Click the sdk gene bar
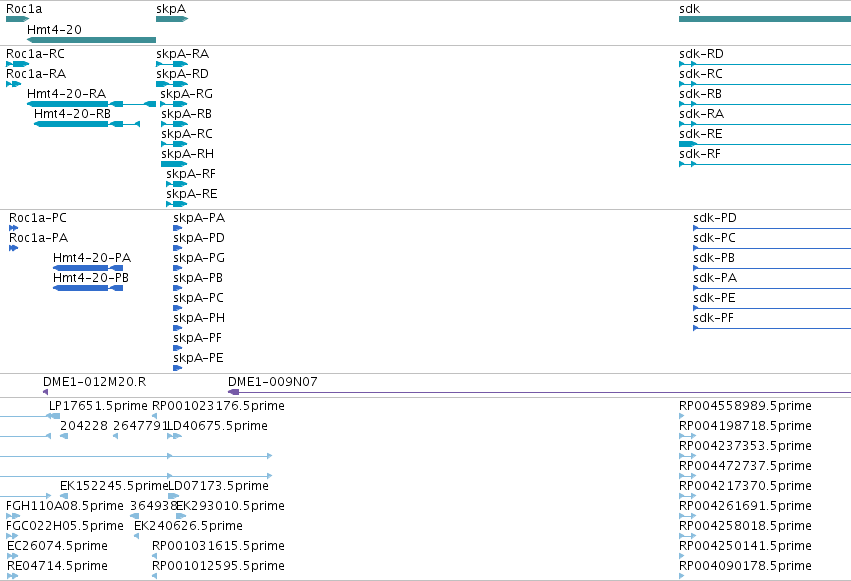The image size is (851, 581). [765, 19]
